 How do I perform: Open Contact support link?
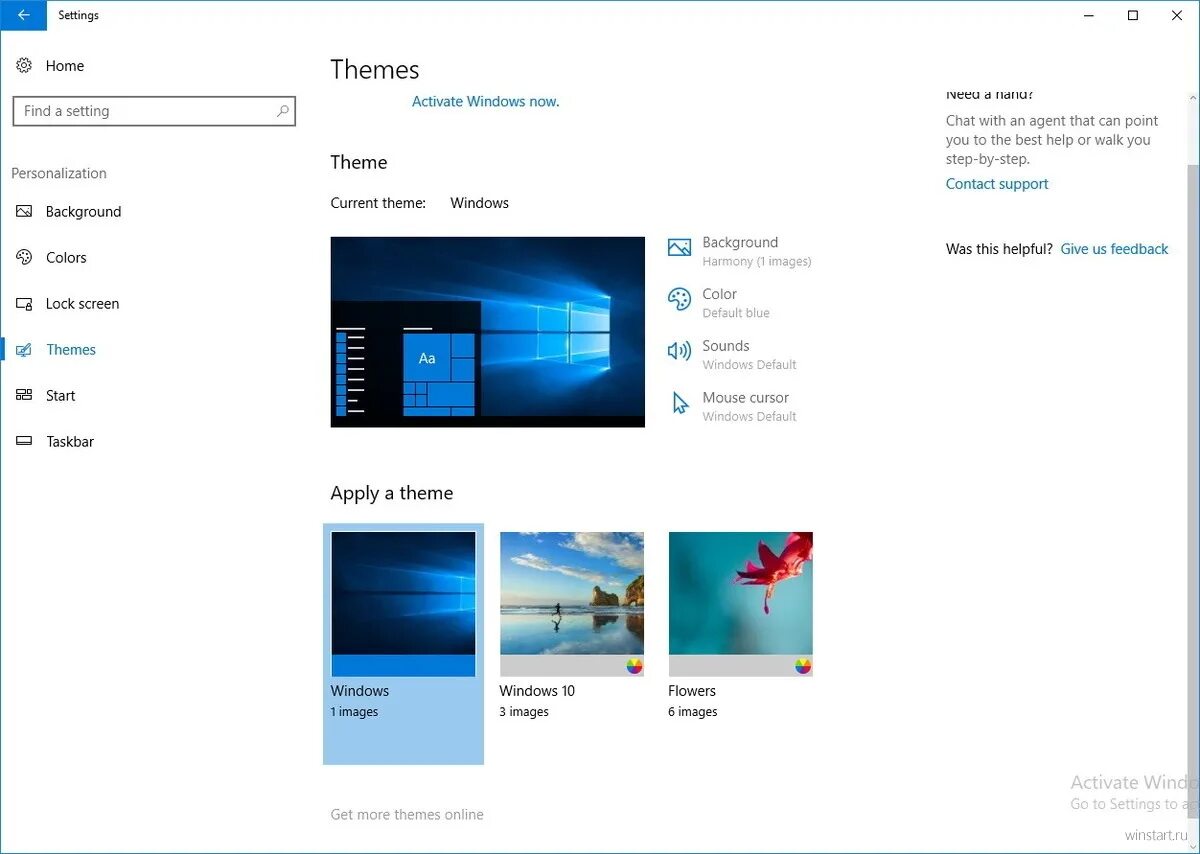coord(996,183)
